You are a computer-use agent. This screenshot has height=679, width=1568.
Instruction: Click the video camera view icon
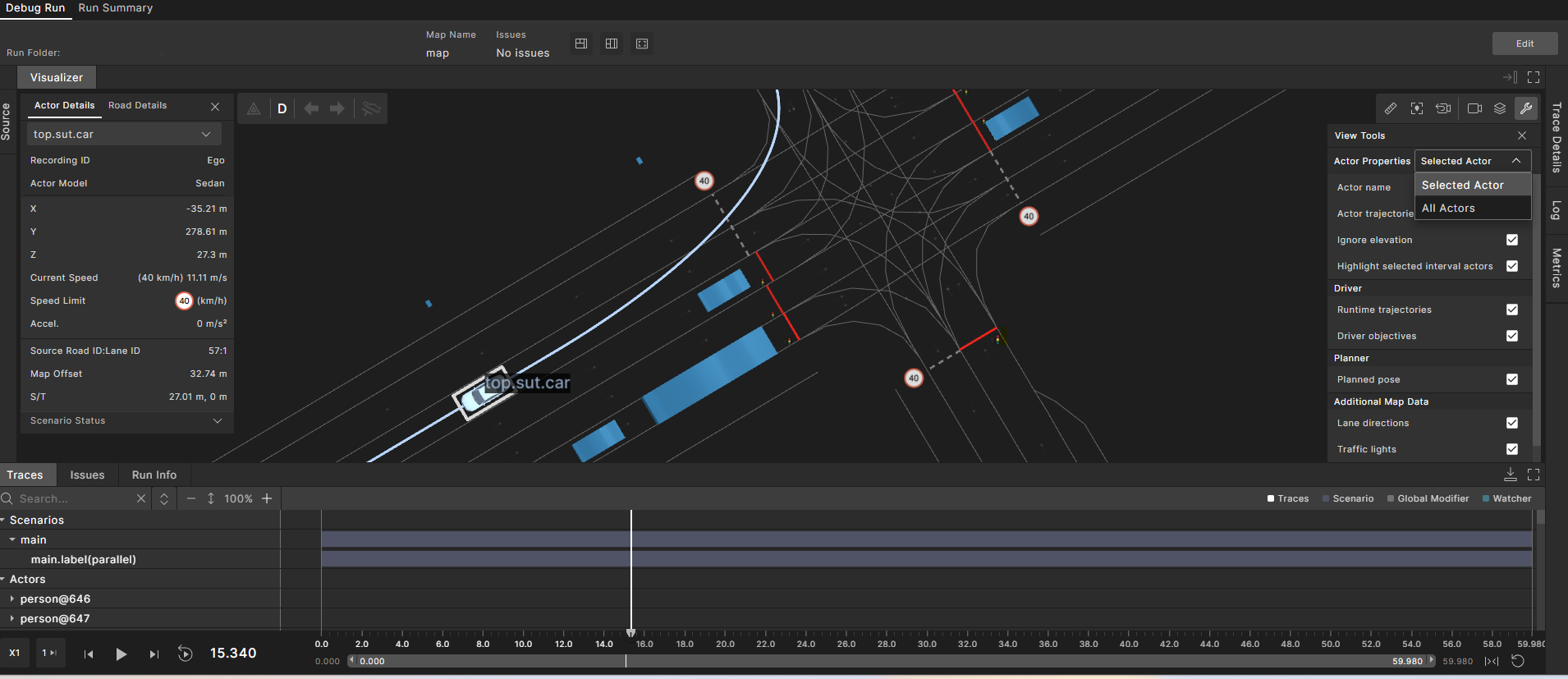[1474, 108]
